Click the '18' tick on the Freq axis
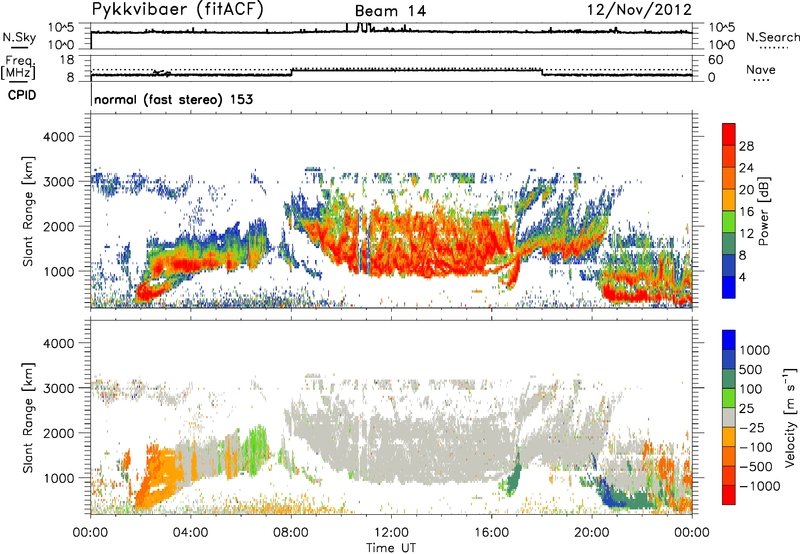Viewport: 800px width, 554px height. (67, 60)
